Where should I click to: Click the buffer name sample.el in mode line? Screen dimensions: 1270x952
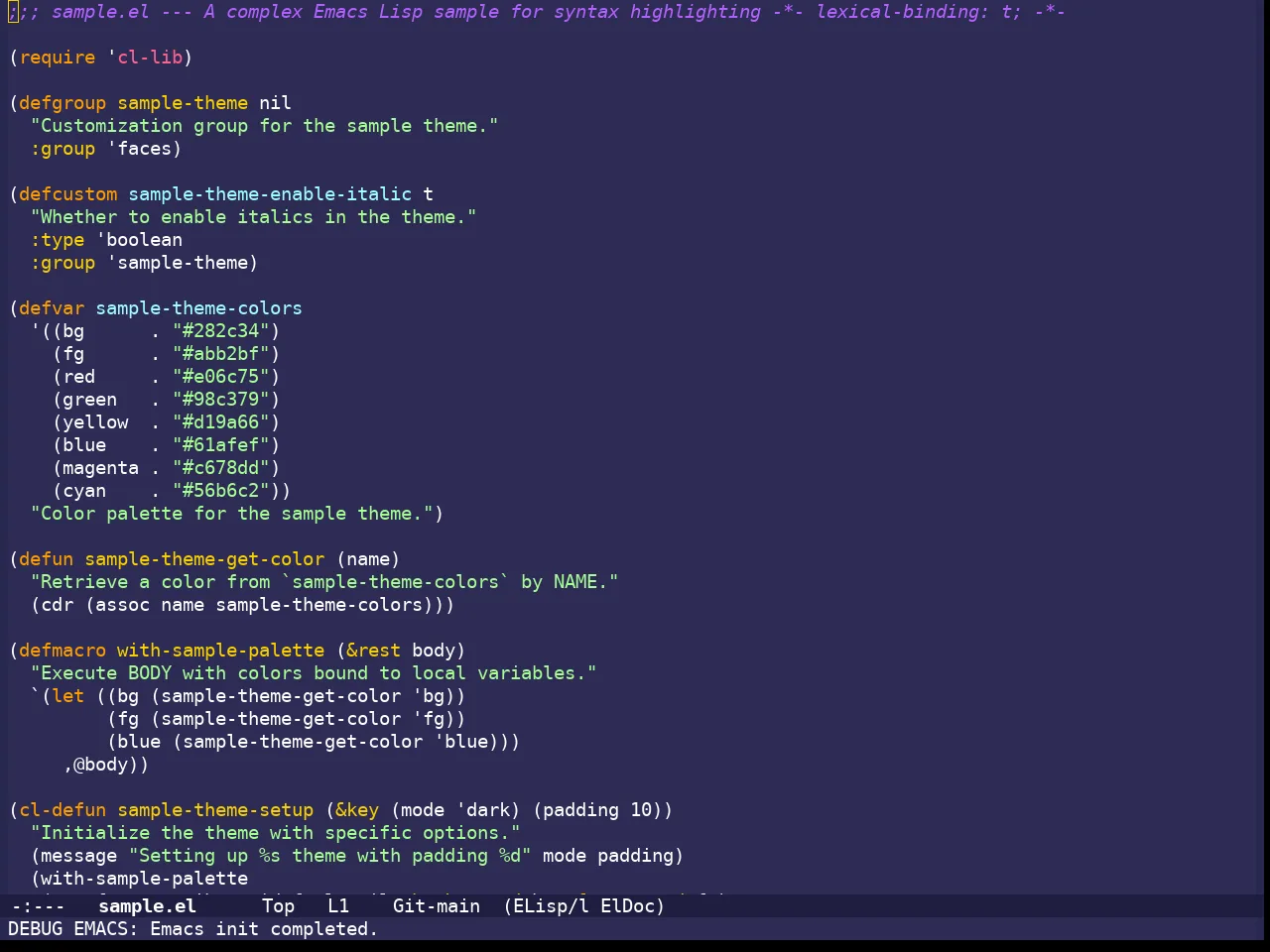click(147, 905)
